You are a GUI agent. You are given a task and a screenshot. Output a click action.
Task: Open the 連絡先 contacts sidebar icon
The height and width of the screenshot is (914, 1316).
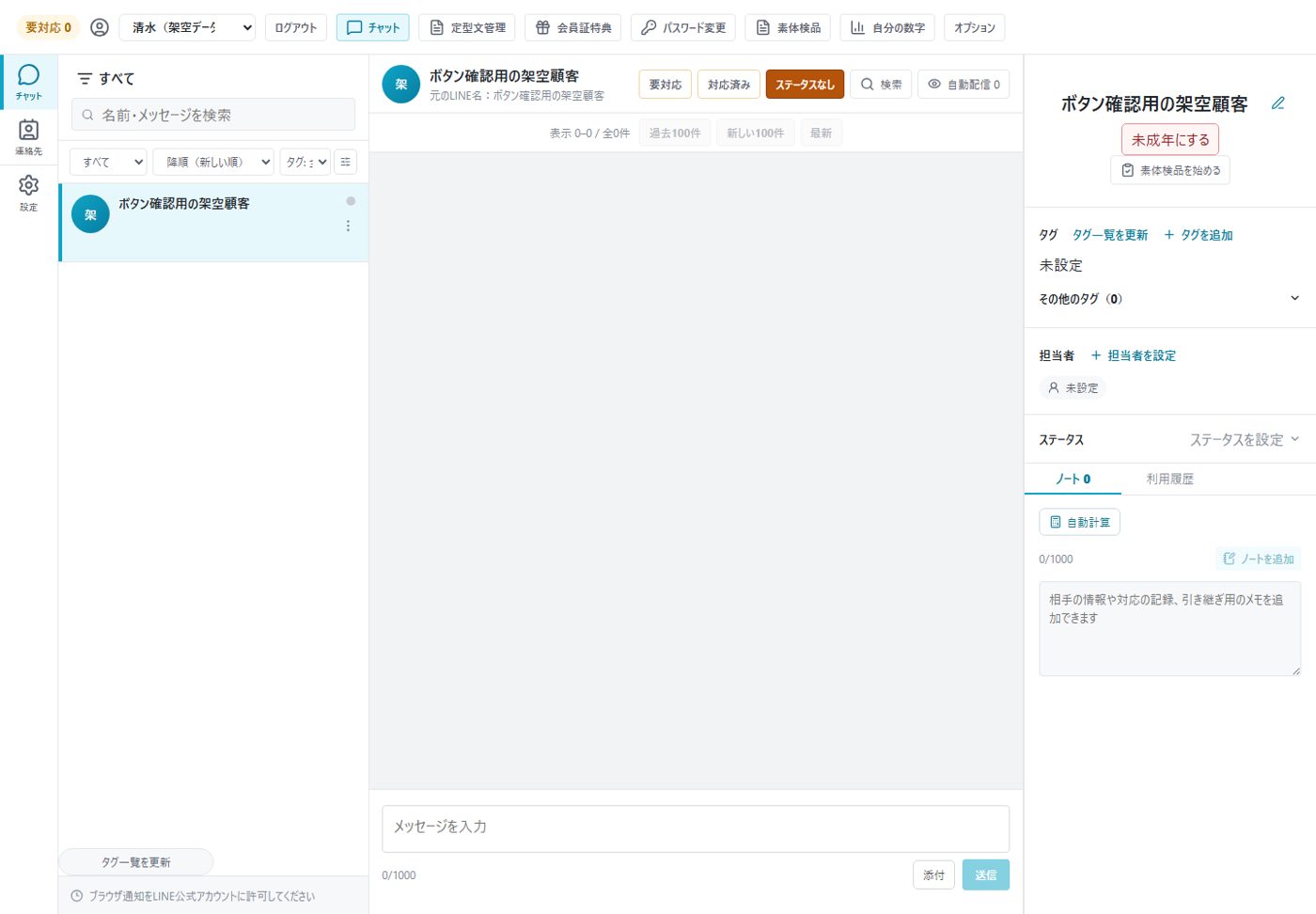[28, 137]
